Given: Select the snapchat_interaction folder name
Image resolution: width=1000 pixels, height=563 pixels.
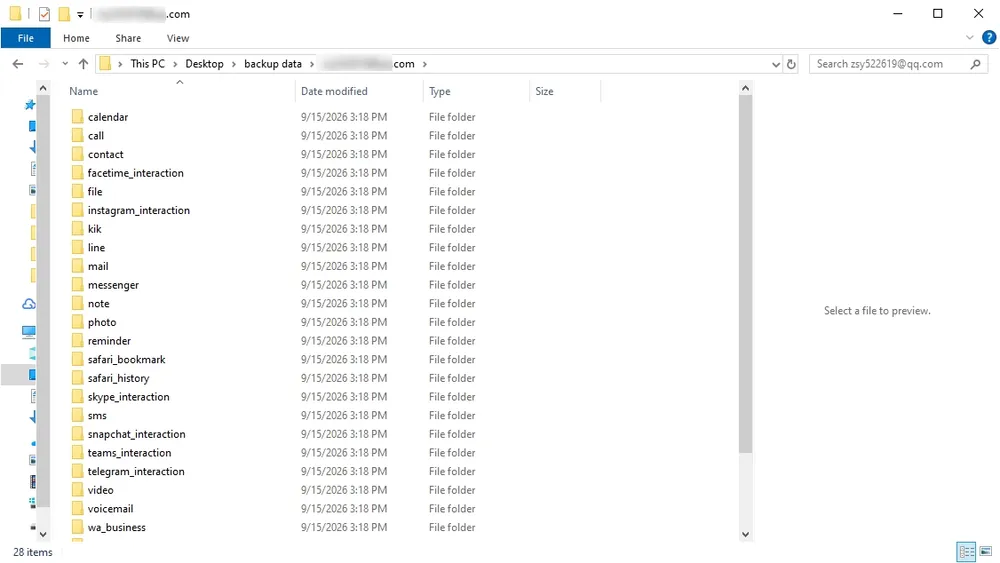Looking at the screenshot, I should click(136, 434).
